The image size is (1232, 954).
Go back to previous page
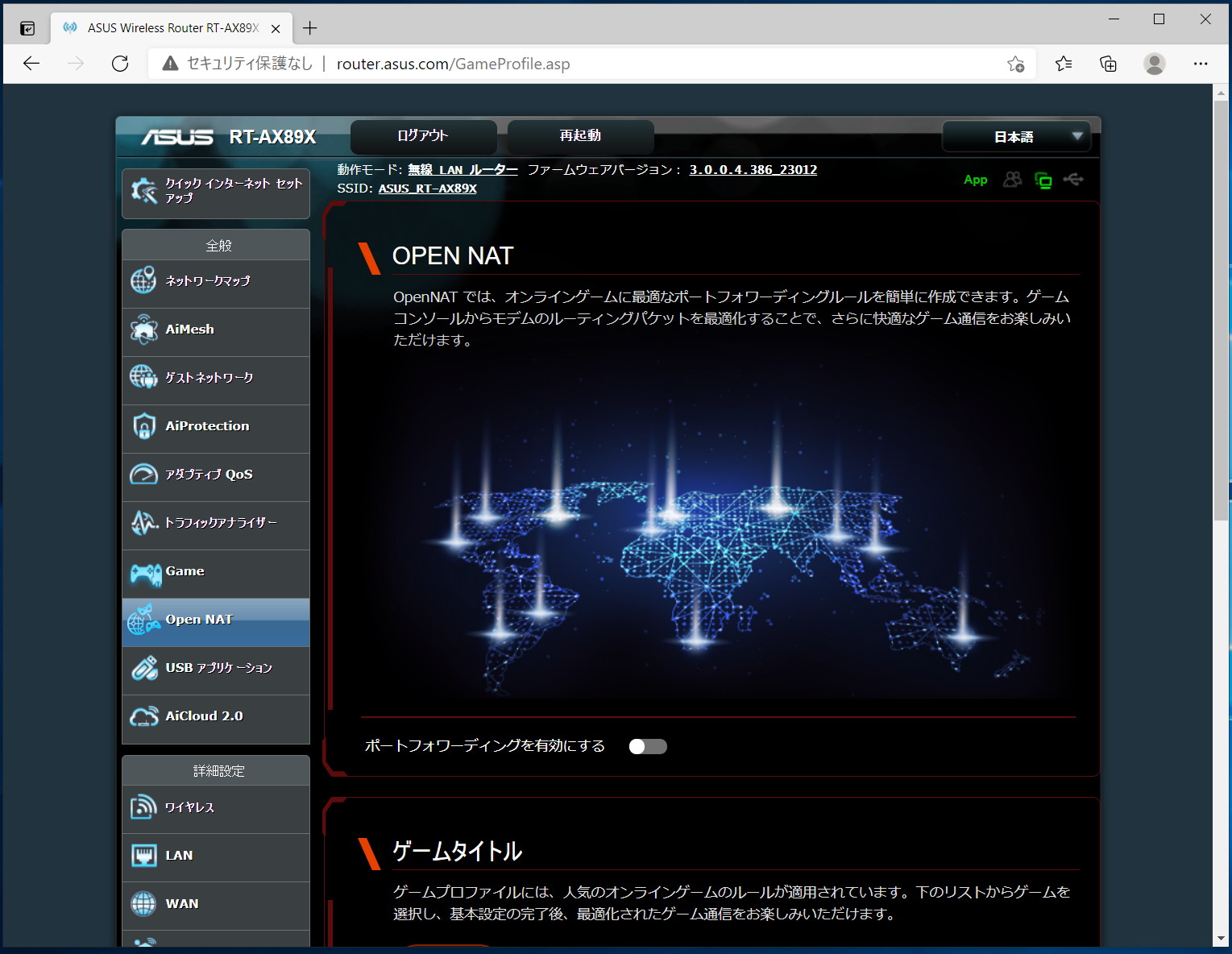pyautogui.click(x=31, y=64)
